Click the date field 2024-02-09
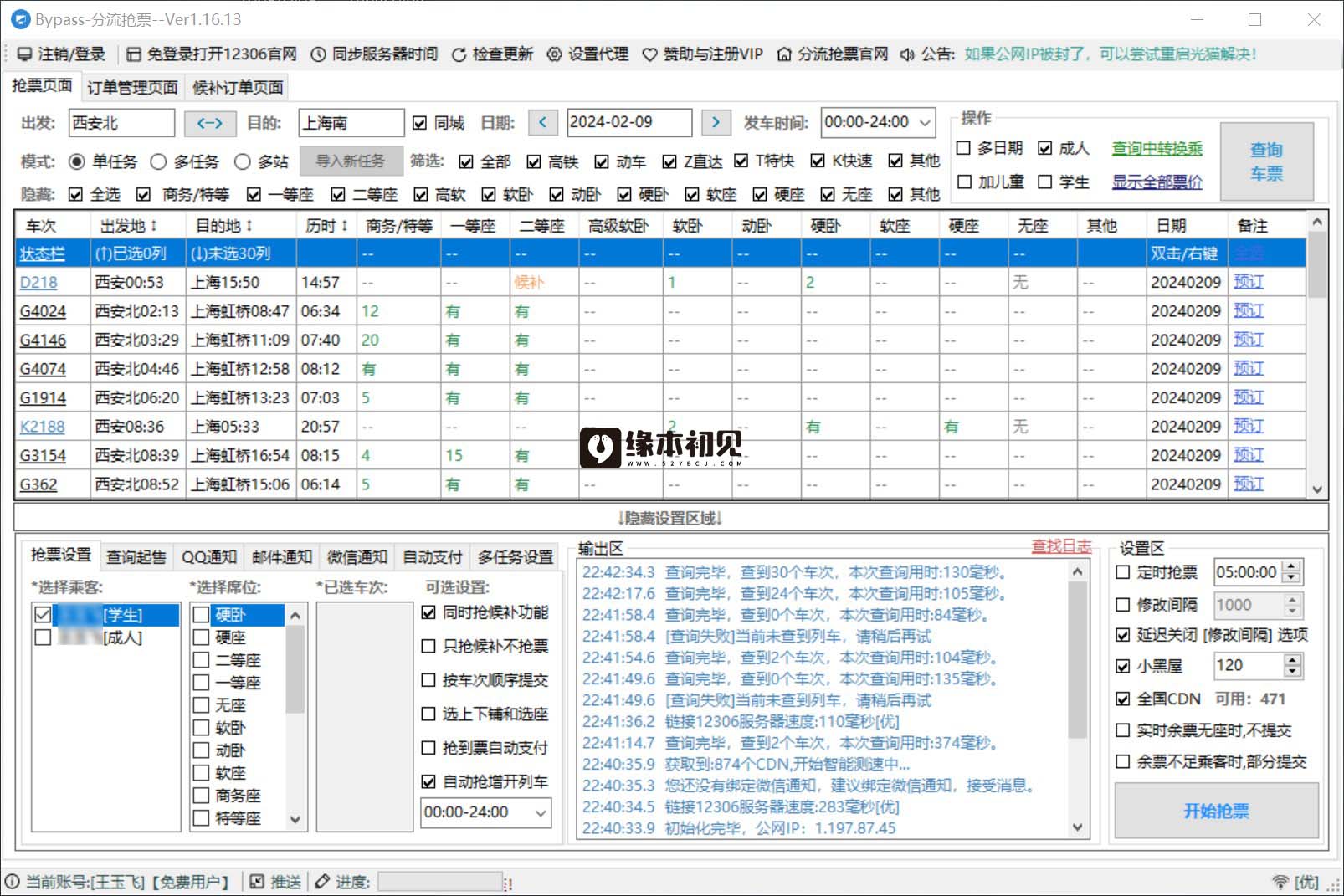 [x=629, y=122]
